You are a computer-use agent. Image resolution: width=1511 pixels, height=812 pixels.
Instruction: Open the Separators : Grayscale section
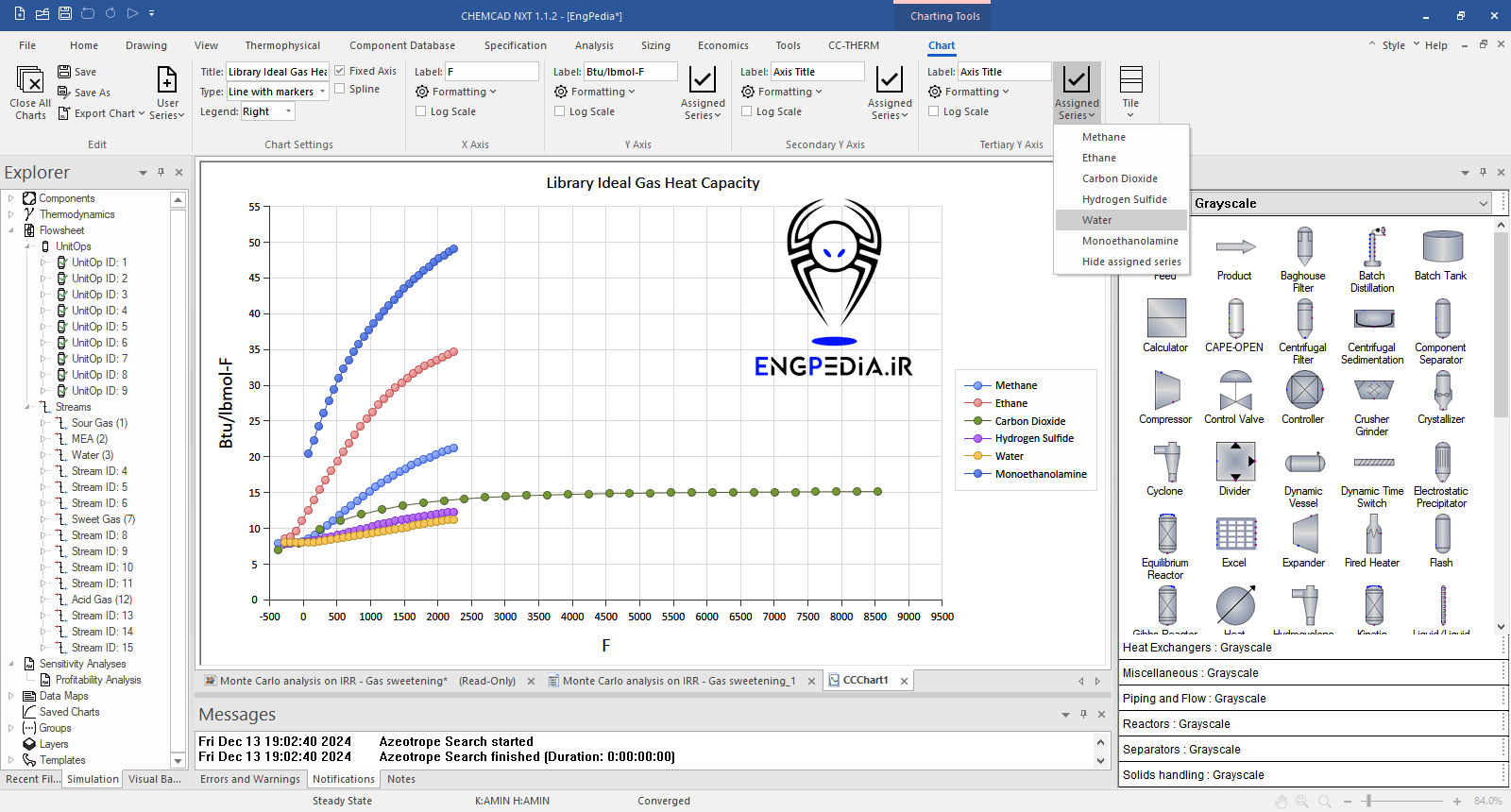pos(1311,750)
